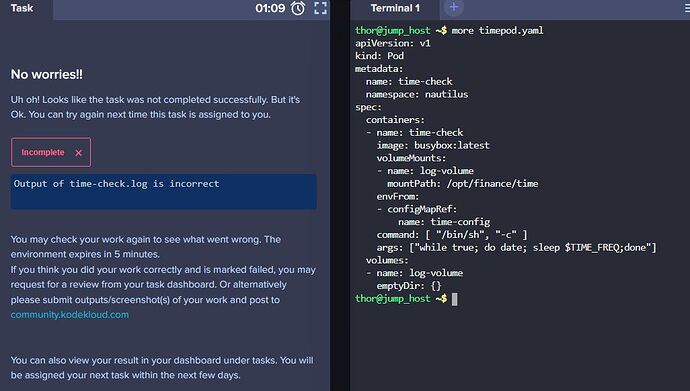Click the terminal cursor at the last prompt

click(x=455, y=299)
